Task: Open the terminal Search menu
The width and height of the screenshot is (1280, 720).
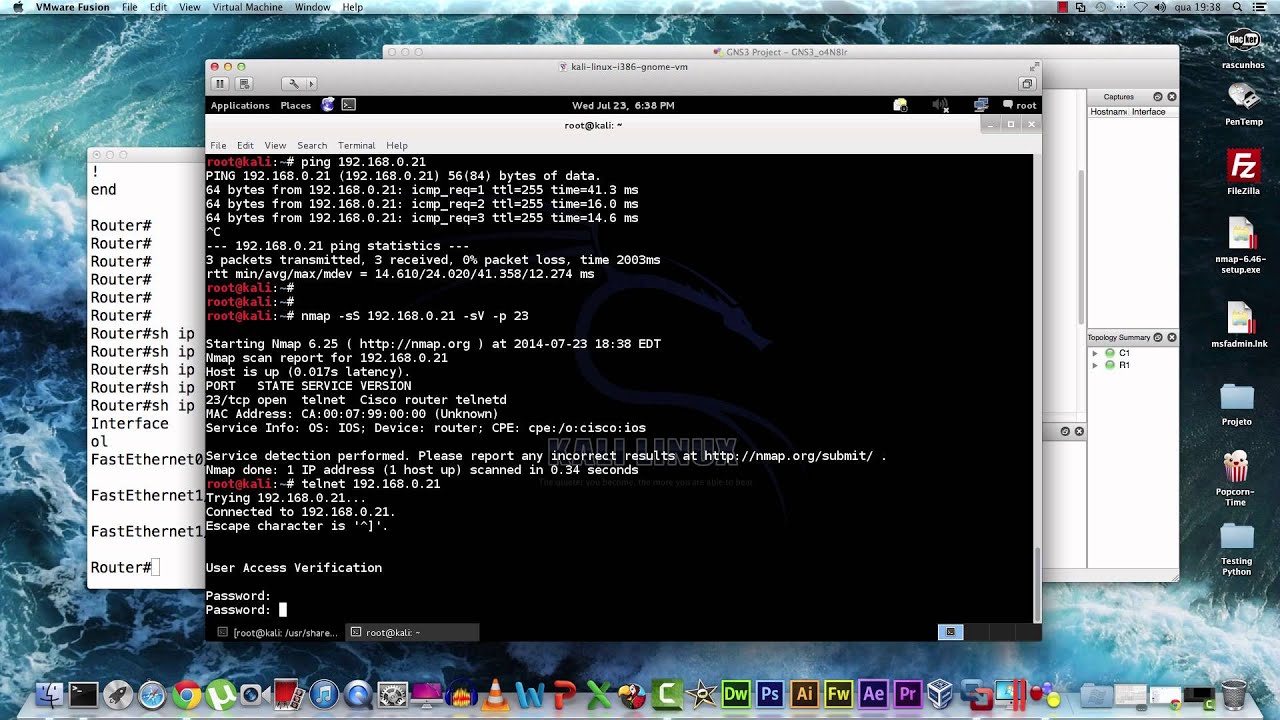Action: [312, 145]
